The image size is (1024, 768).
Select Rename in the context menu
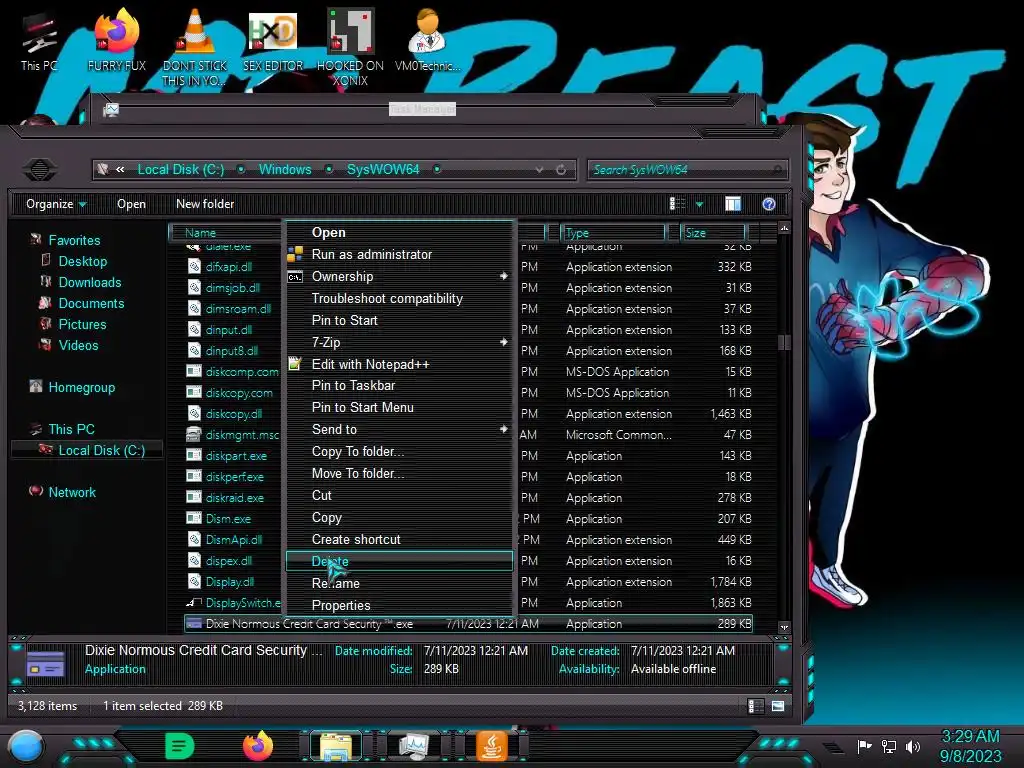click(x=399, y=583)
